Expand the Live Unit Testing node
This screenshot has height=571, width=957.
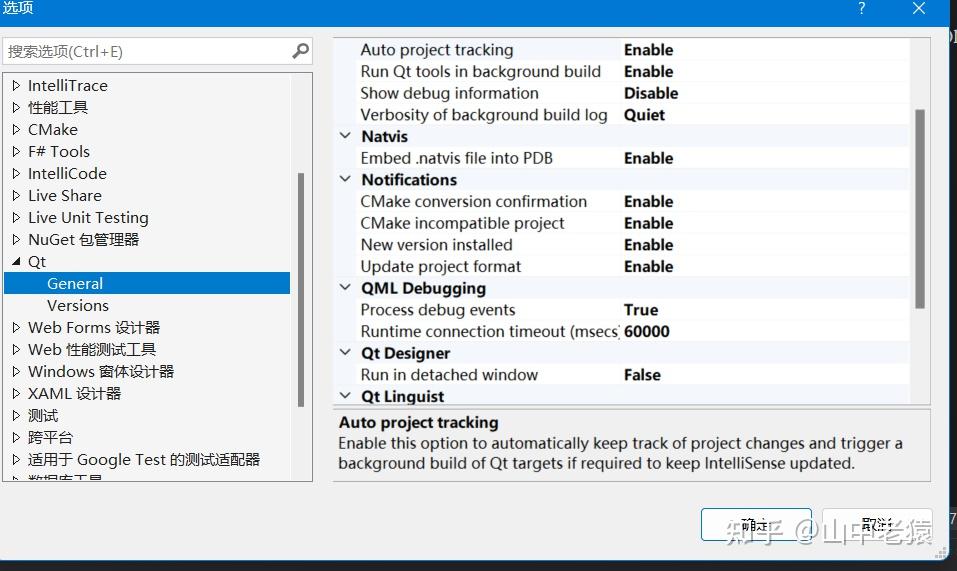pyautogui.click(x=16, y=217)
